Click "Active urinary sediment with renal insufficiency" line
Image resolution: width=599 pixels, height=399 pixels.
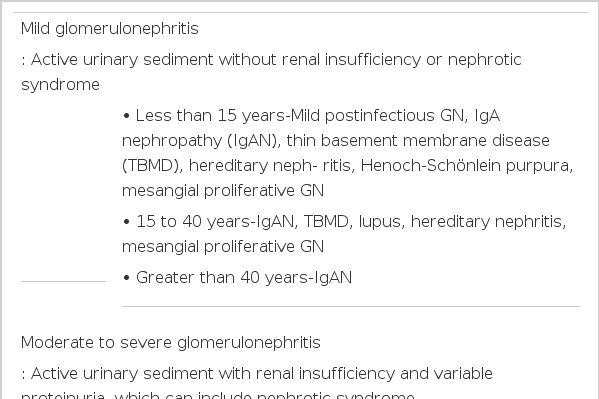[x=257, y=373]
